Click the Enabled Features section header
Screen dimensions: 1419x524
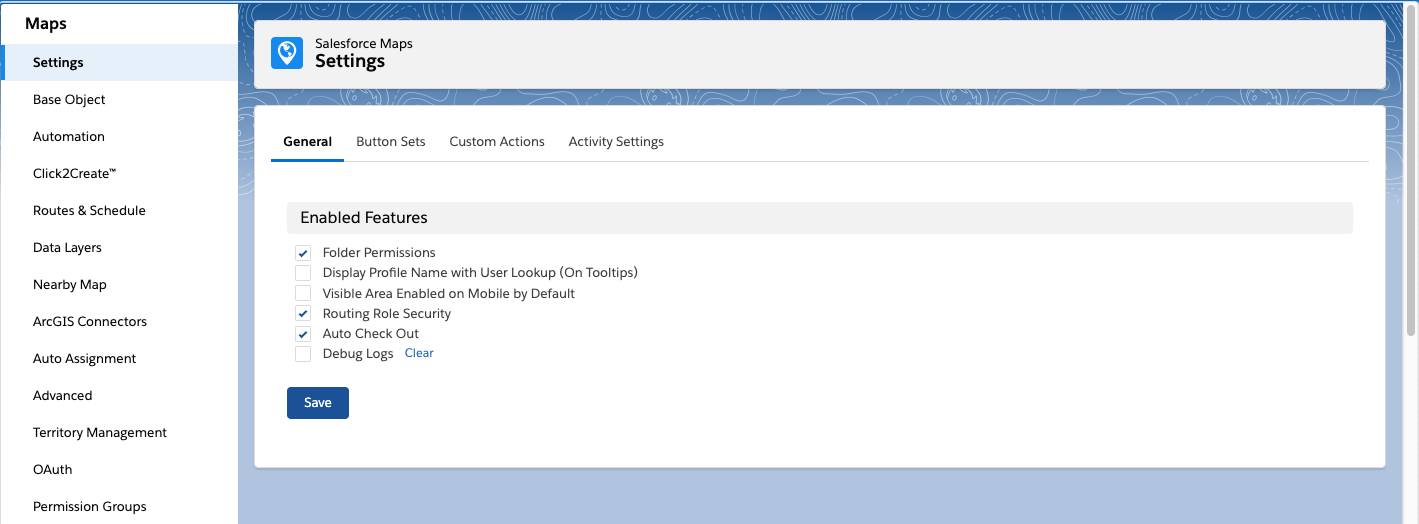coord(820,218)
